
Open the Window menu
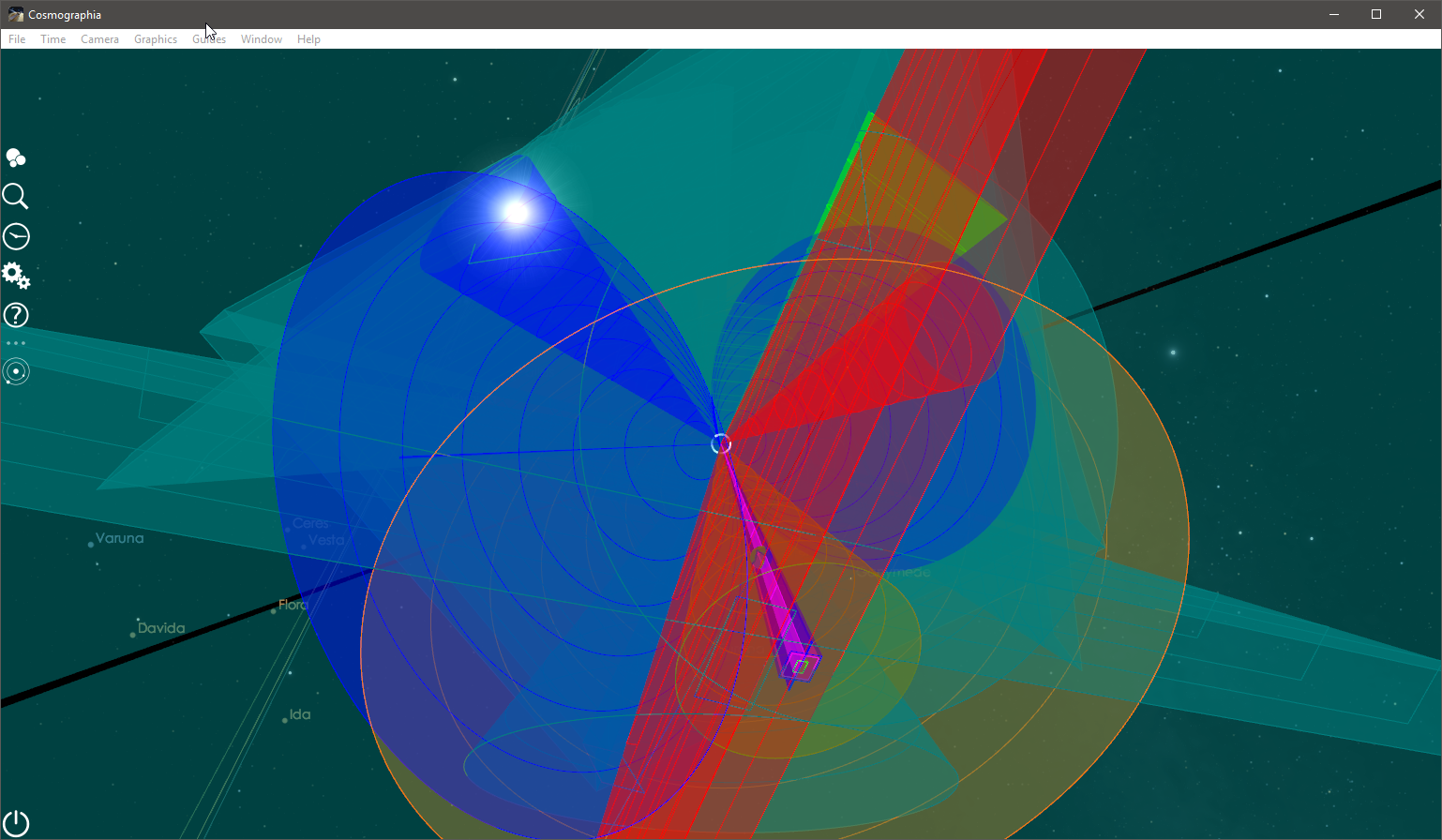click(x=262, y=39)
